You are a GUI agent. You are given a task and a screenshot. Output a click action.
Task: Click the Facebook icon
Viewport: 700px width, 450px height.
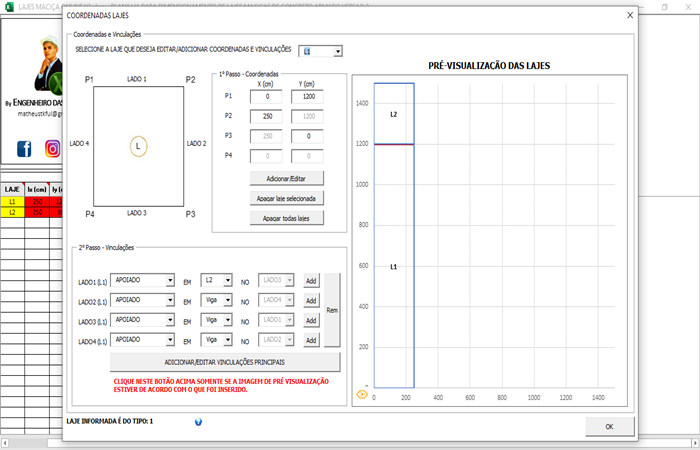click(24, 149)
